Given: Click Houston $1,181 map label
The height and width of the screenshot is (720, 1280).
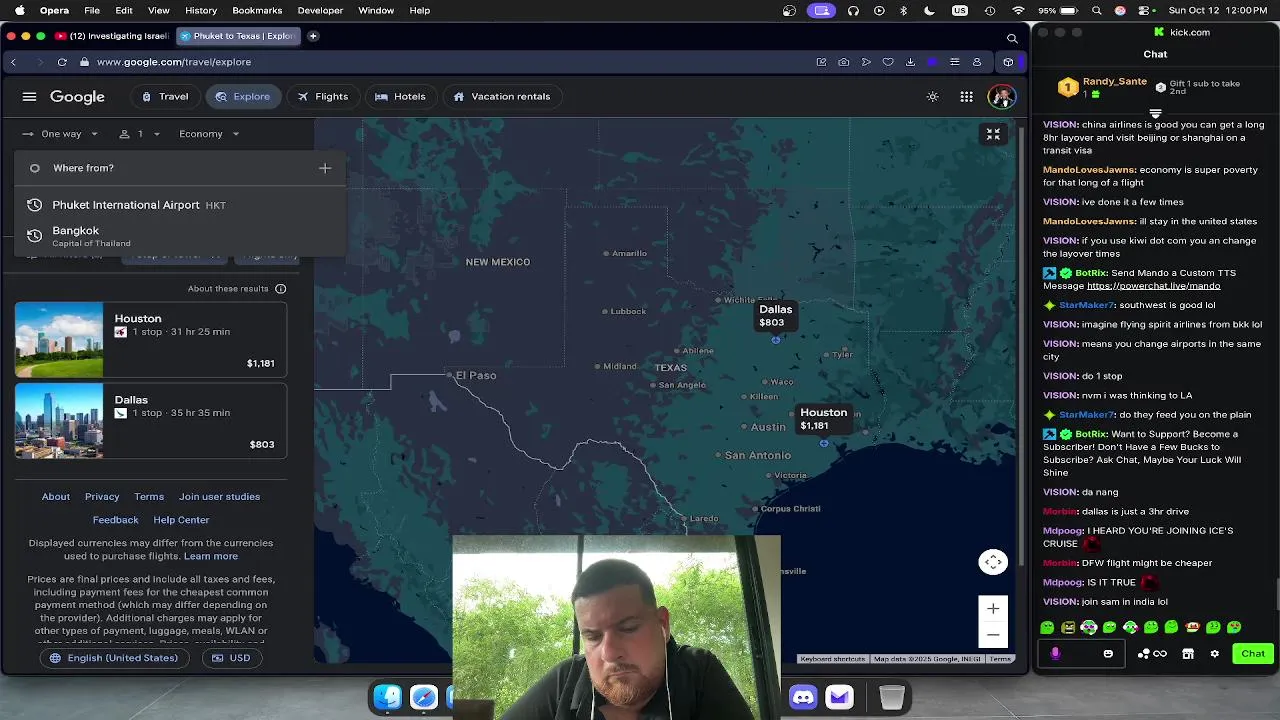Looking at the screenshot, I should click(823, 419).
